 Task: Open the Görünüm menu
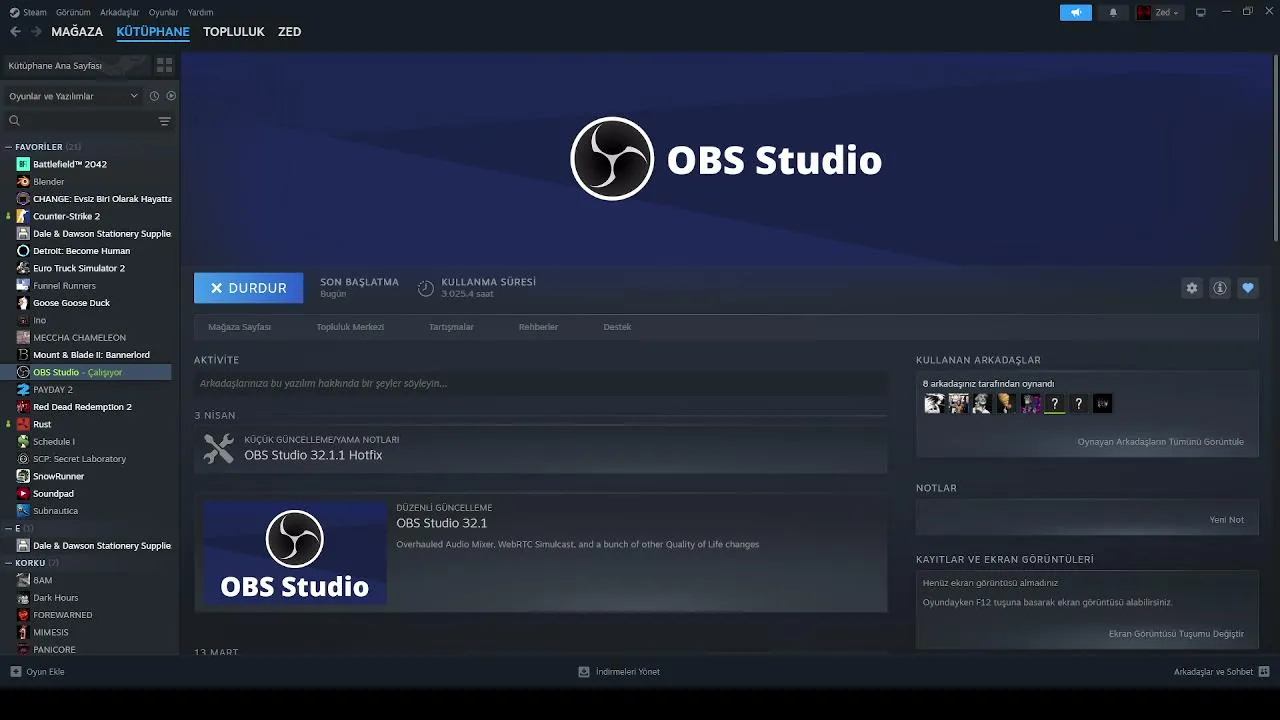pyautogui.click(x=74, y=12)
